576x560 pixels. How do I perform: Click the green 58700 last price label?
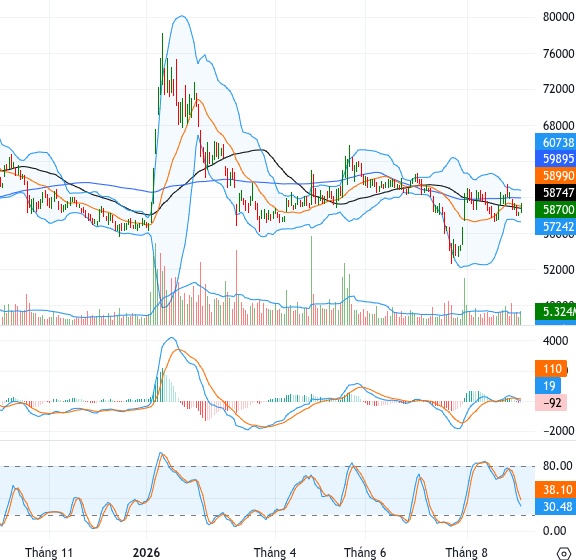555,209
